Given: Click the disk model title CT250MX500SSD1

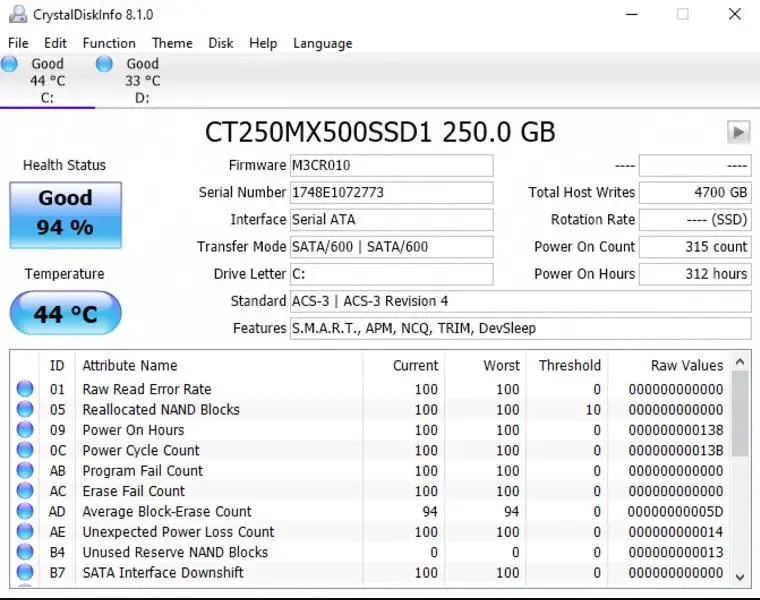Looking at the screenshot, I should 318,132.
